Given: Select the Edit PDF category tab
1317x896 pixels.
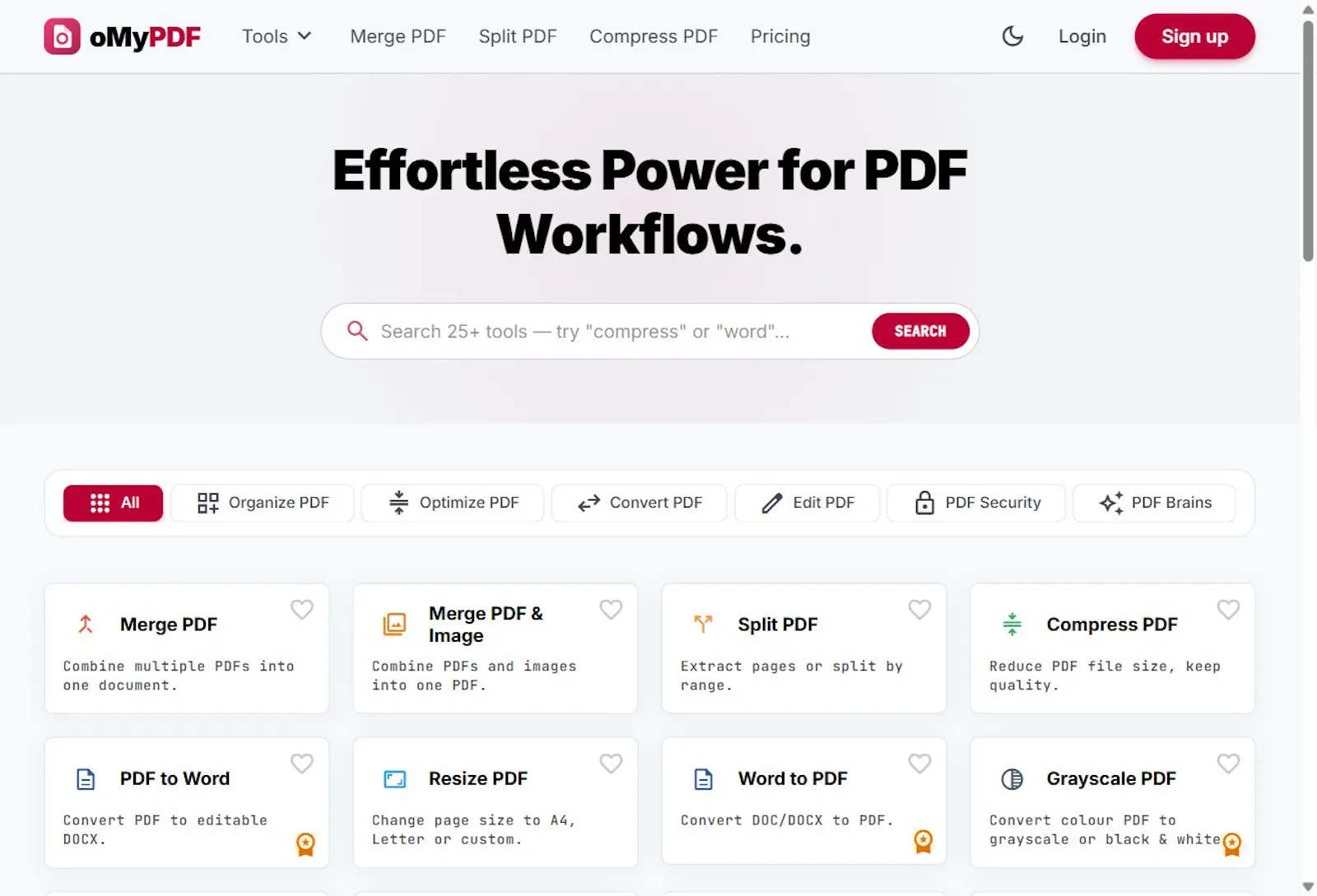Looking at the screenshot, I should [807, 503].
